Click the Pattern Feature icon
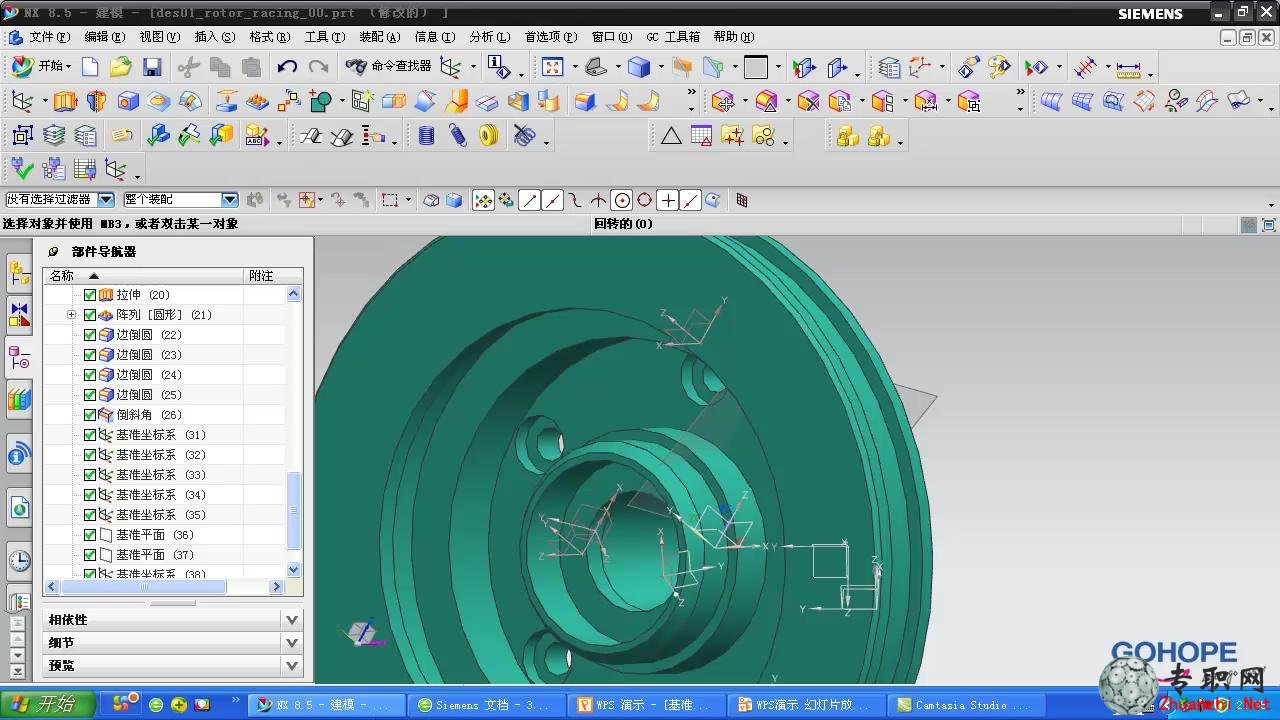The width and height of the screenshot is (1280, 720). (258, 101)
